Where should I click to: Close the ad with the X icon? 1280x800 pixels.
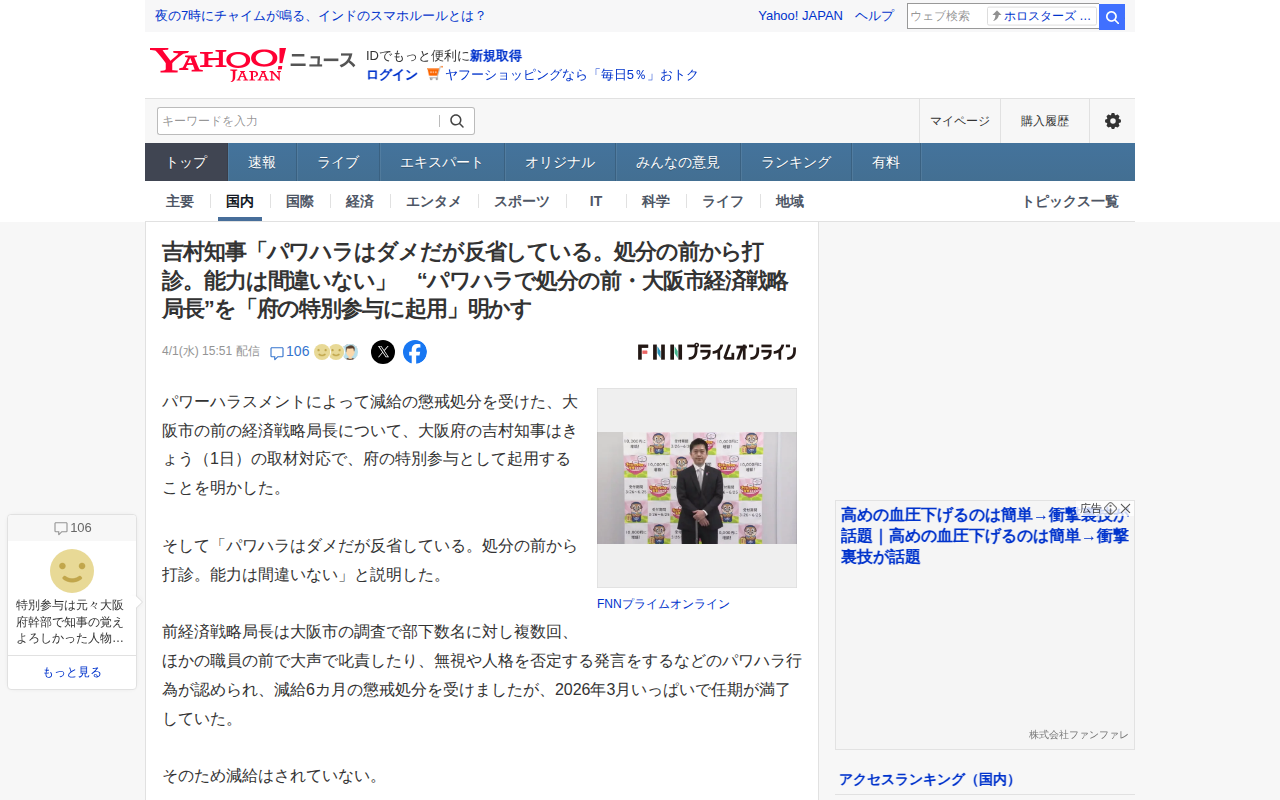(1126, 508)
